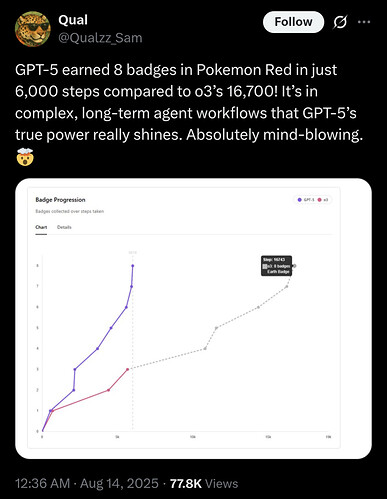
Task: Select o3's 8-badge grey endpoint marker
Action: tap(294, 266)
